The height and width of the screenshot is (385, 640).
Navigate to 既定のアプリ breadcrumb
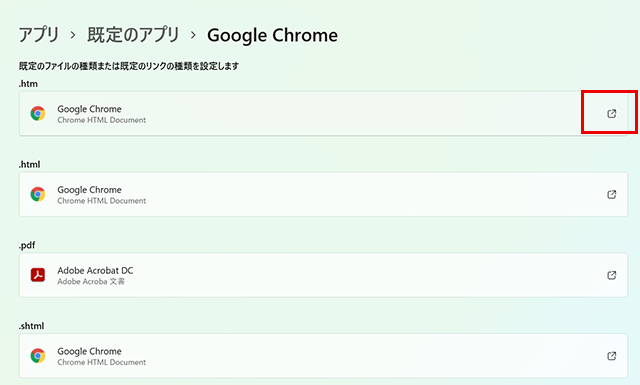(x=133, y=35)
